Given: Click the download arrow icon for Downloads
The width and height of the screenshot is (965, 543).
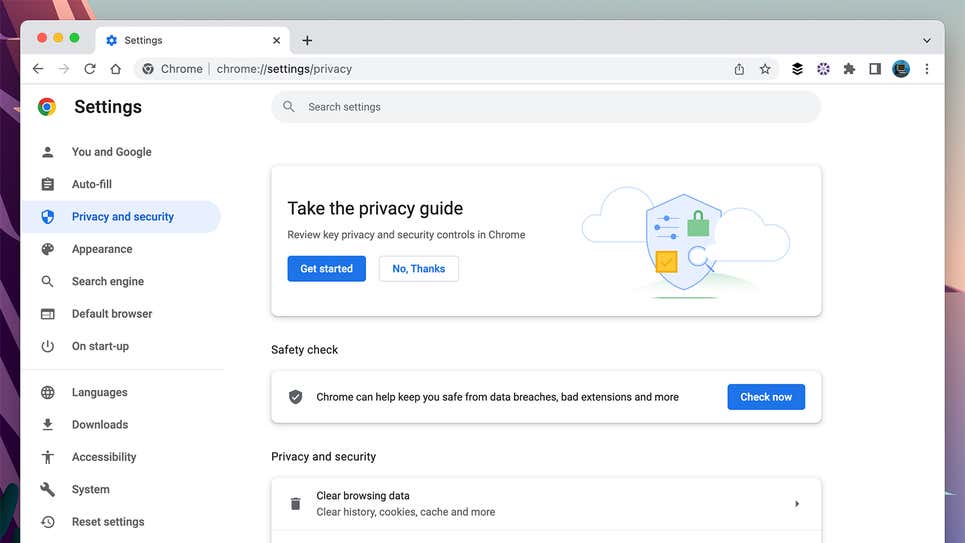Looking at the screenshot, I should pyautogui.click(x=47, y=425).
